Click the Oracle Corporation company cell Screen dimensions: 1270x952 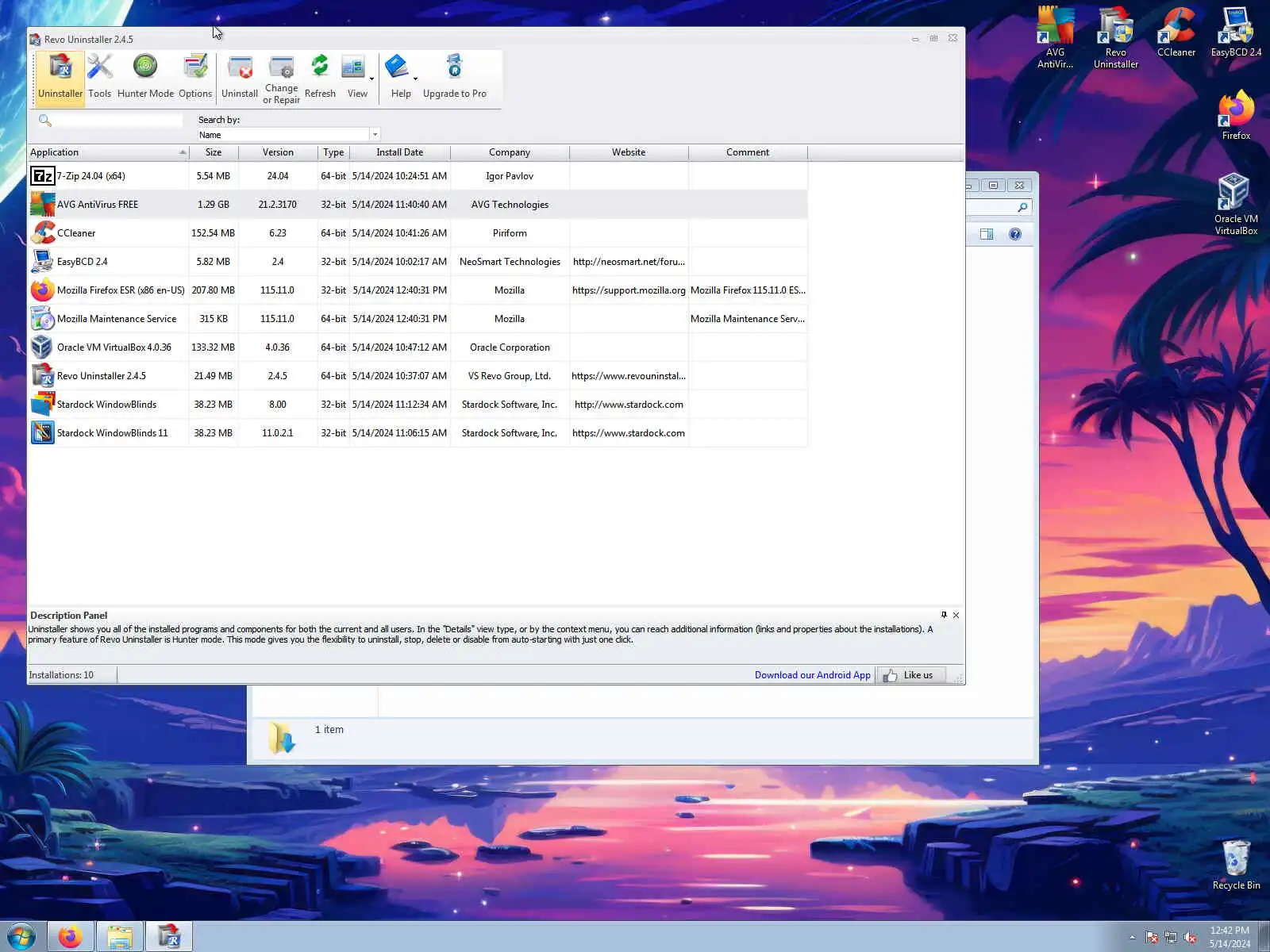point(510,347)
